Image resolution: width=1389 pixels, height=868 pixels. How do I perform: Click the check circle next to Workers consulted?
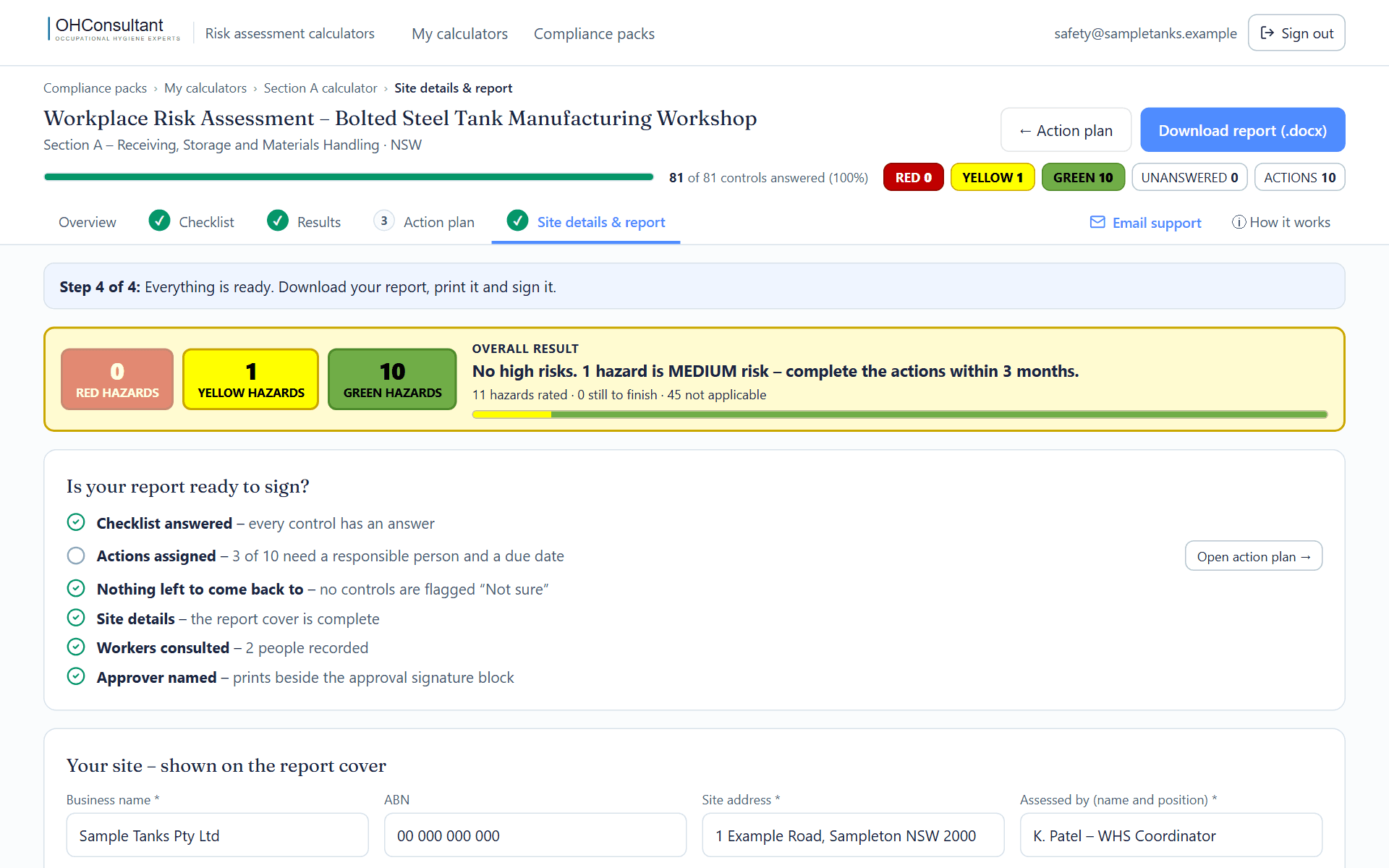76,647
